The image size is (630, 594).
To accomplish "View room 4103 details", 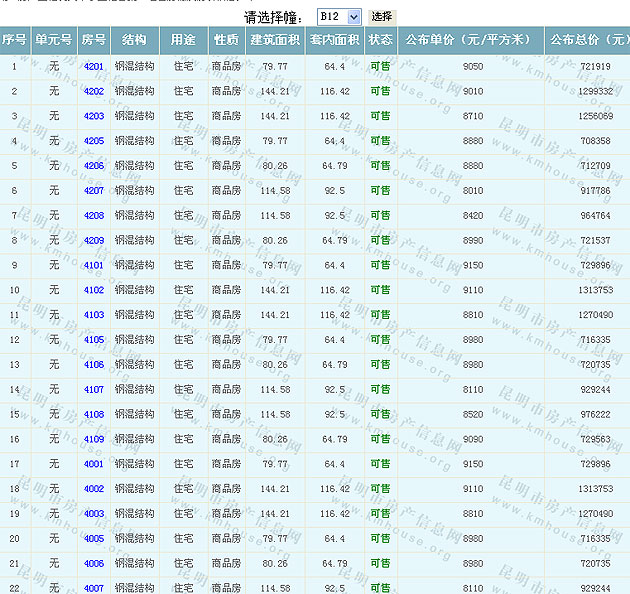I will click(x=94, y=315).
